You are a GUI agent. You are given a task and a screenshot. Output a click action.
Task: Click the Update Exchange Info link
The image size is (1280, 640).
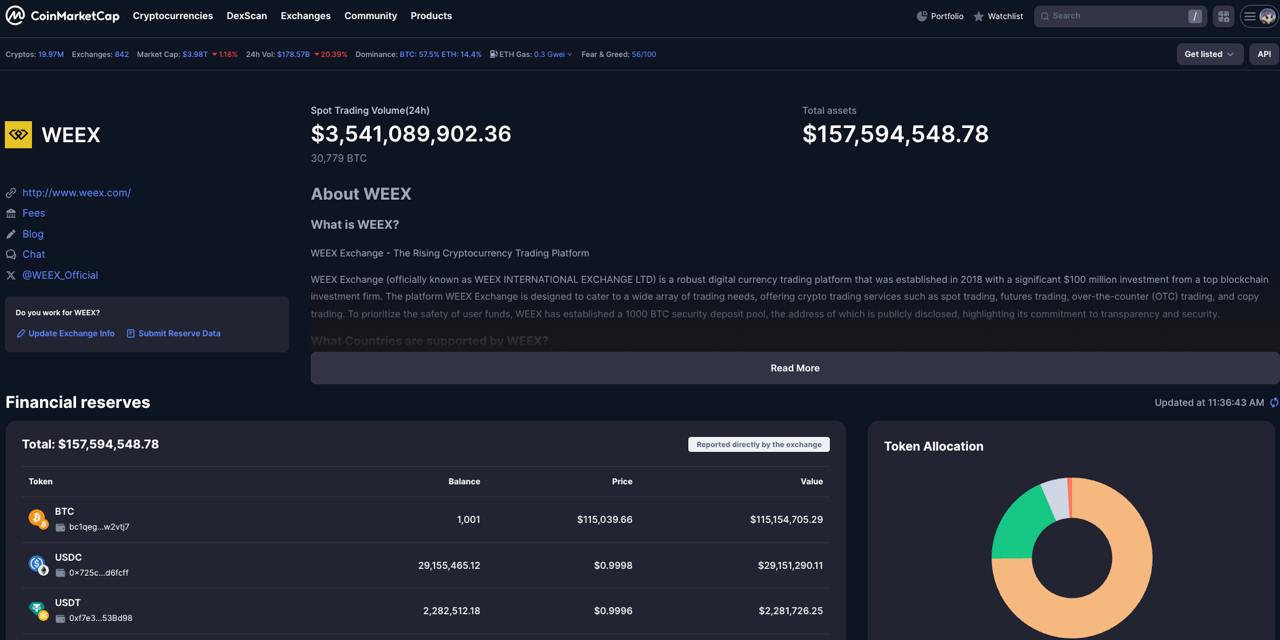click(71, 333)
